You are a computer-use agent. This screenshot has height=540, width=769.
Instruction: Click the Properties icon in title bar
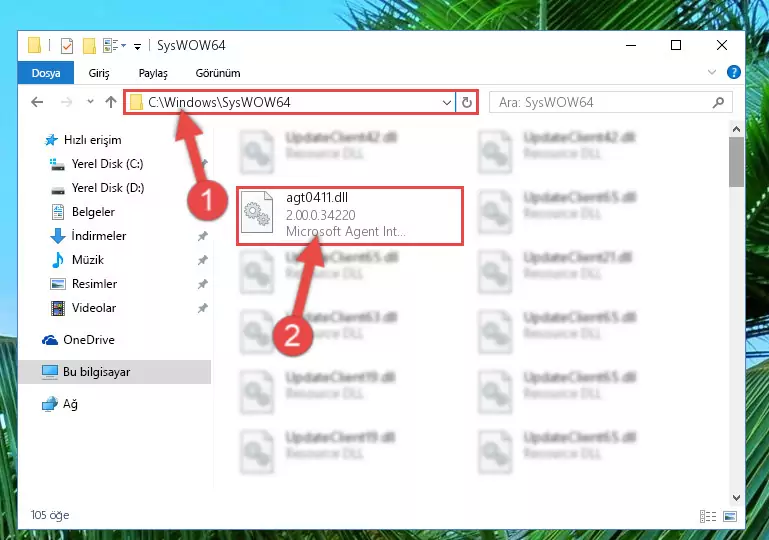point(67,46)
